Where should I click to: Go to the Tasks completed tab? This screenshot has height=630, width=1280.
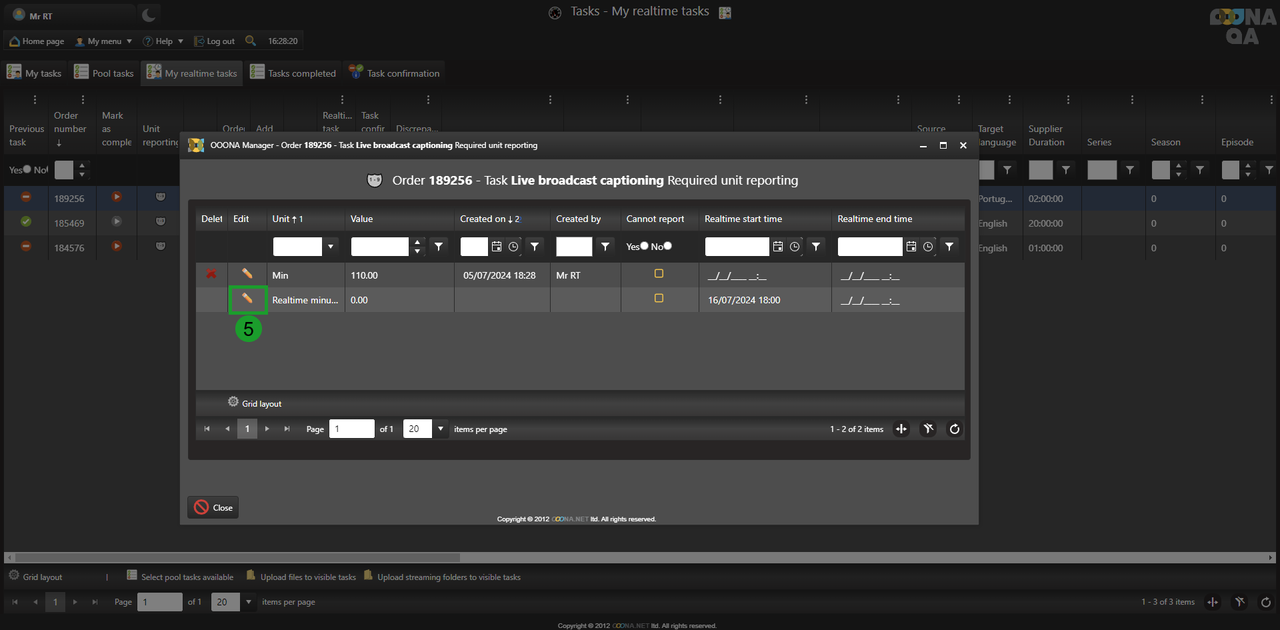(293, 73)
